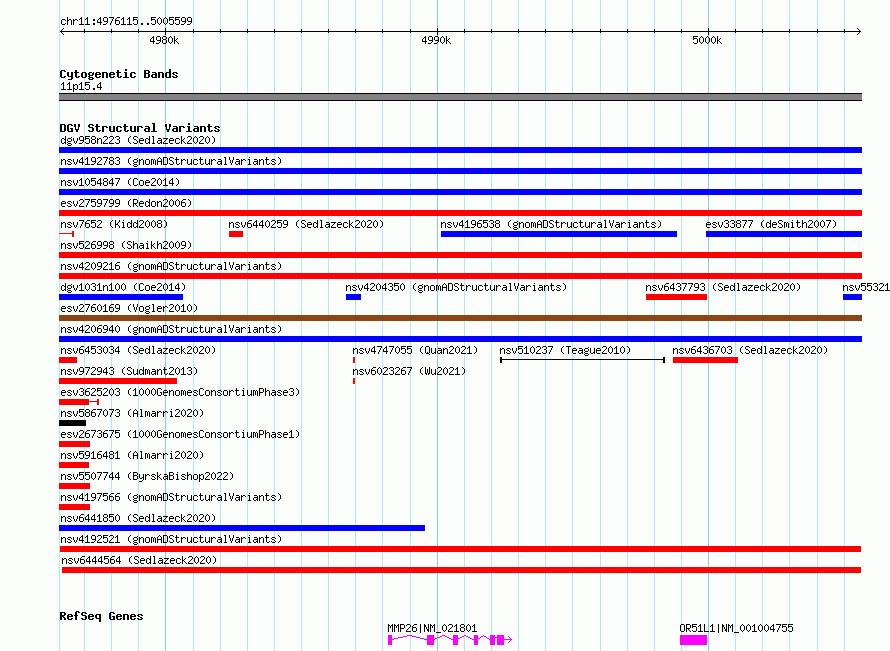The height and width of the screenshot is (651, 890).
Task: Open the nsv4192521 gnomAD red bar
Action: tap(460, 549)
